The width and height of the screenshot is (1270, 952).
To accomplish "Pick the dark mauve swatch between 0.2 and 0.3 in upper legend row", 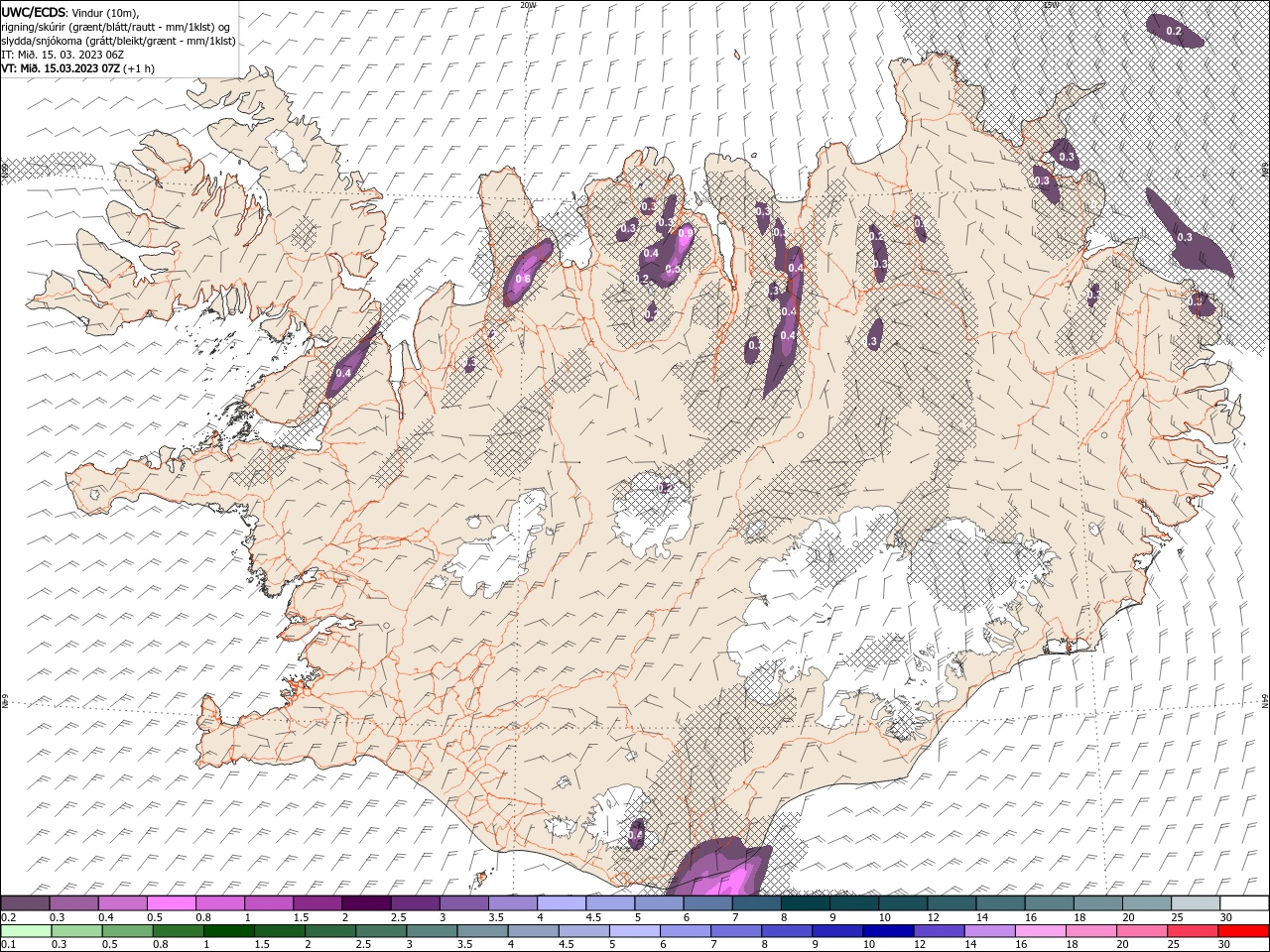I will [x=26, y=903].
